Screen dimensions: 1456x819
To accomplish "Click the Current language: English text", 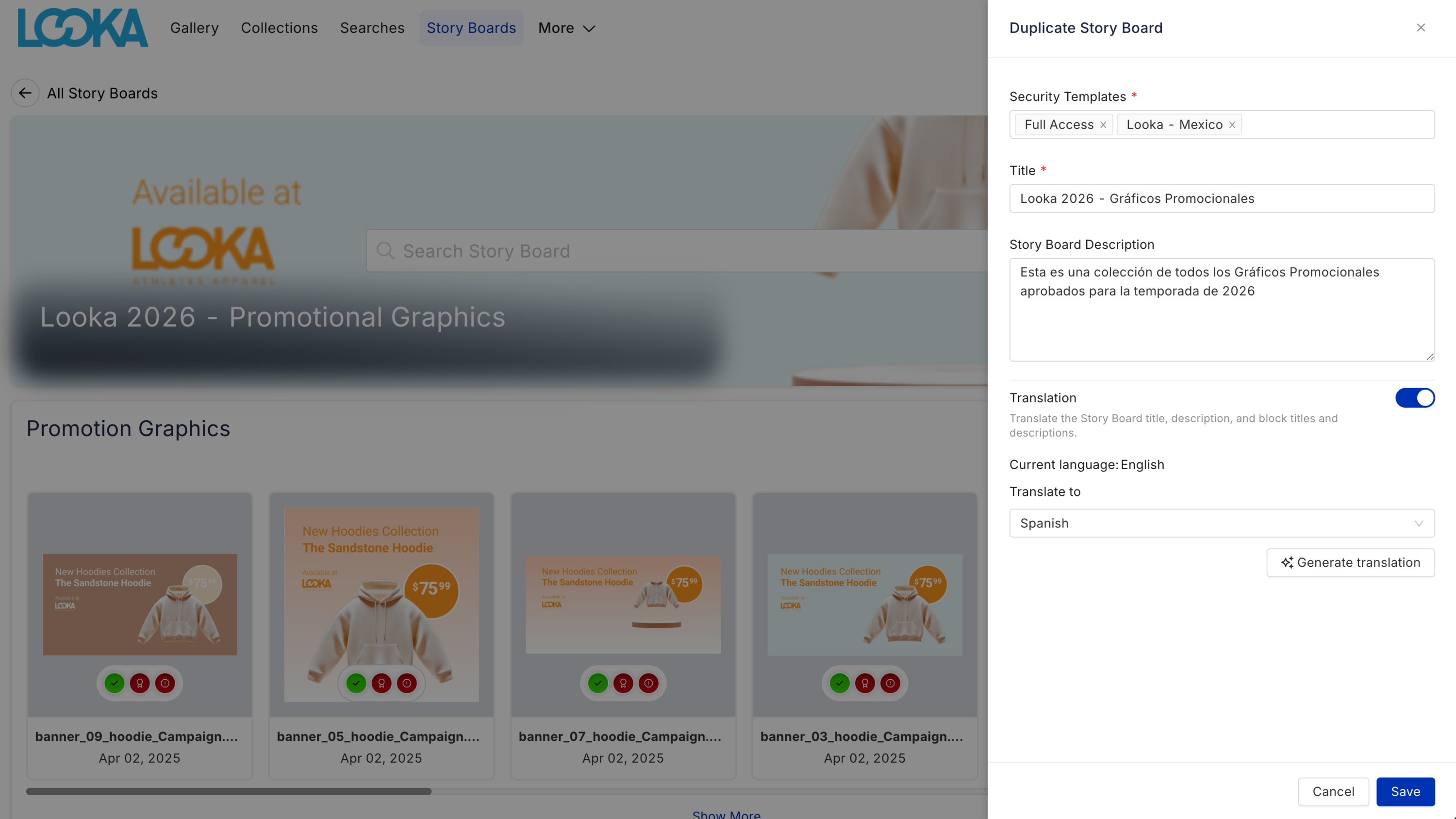I will point(1087,465).
